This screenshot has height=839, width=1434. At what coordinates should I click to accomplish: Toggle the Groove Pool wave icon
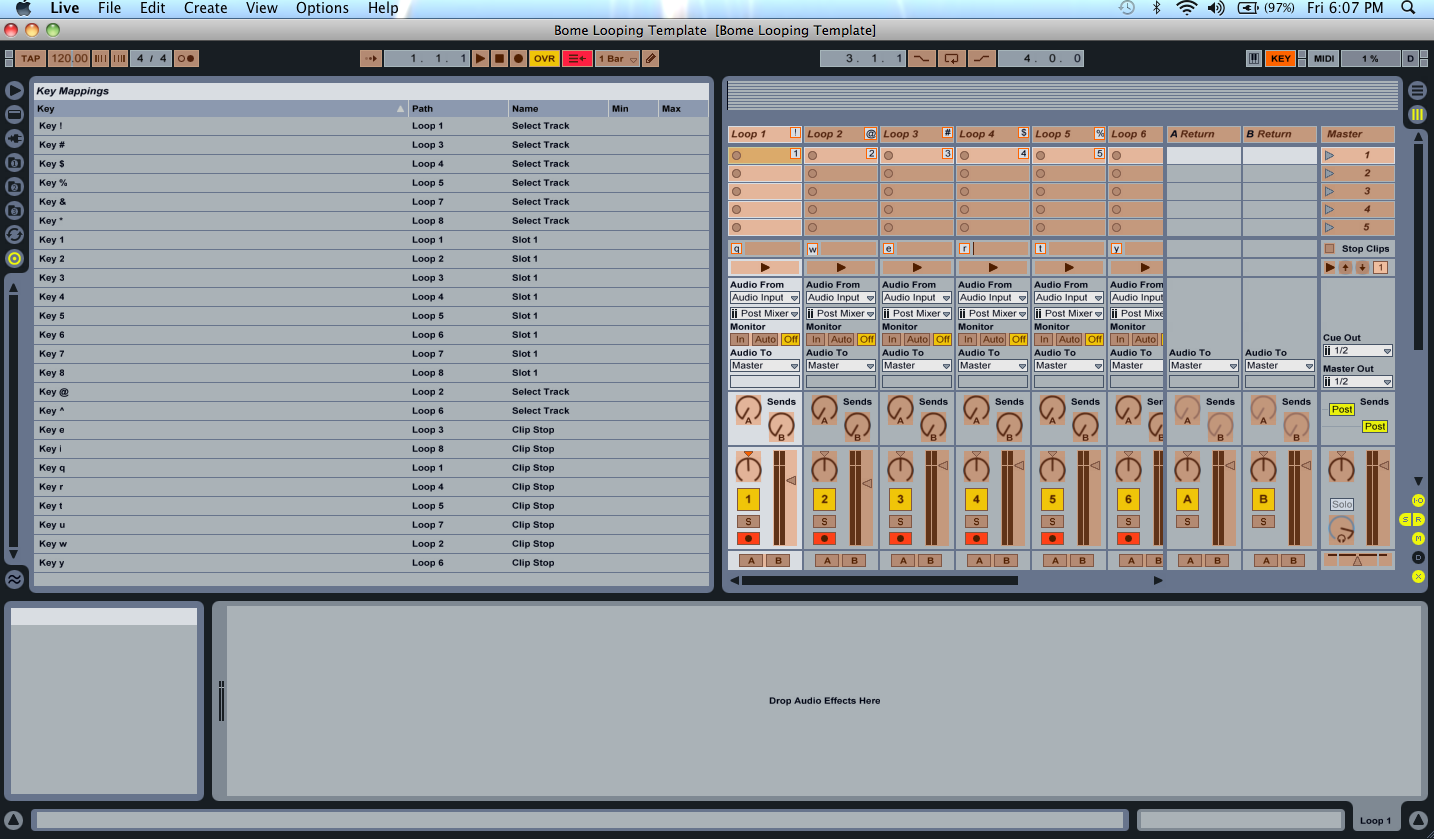coord(14,579)
